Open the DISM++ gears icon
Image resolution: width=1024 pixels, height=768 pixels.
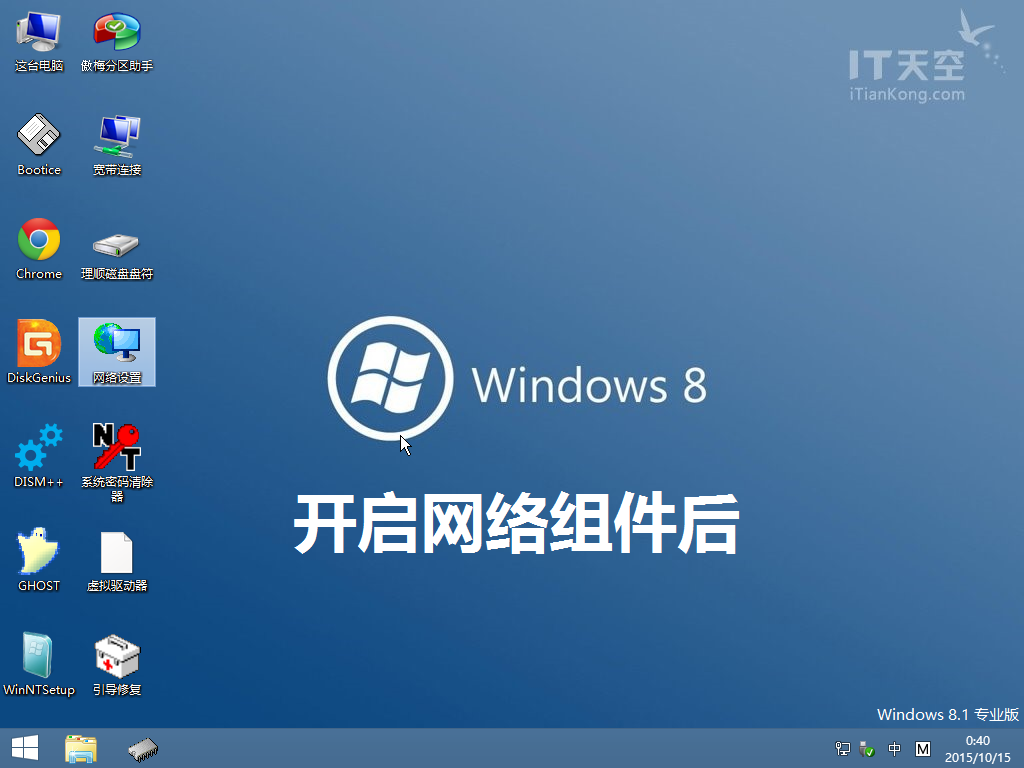click(39, 448)
